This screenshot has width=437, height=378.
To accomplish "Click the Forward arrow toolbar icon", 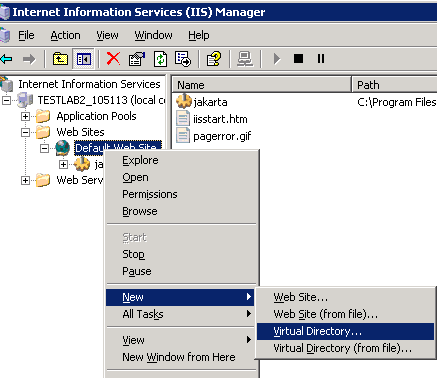I will point(29,59).
